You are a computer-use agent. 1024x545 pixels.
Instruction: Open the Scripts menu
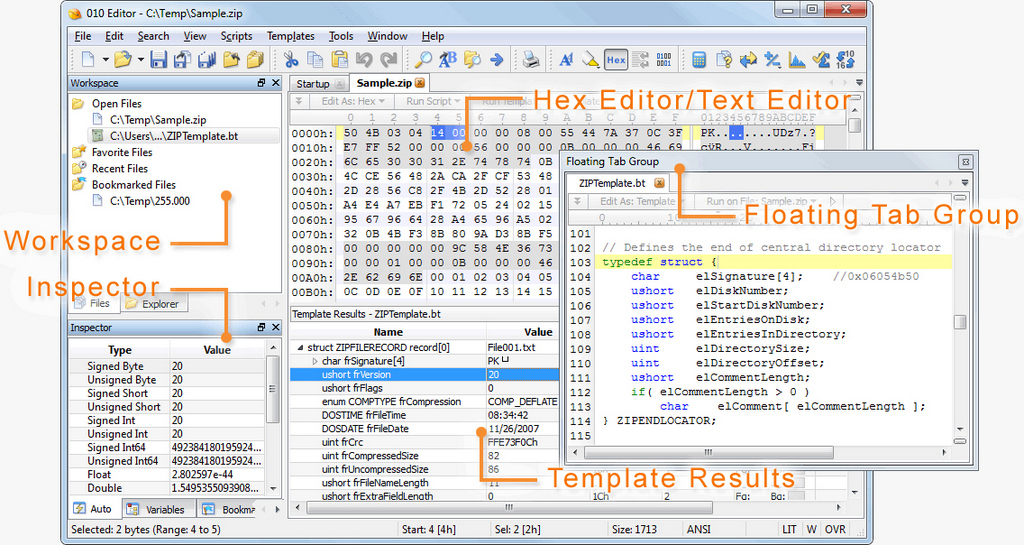(236, 36)
